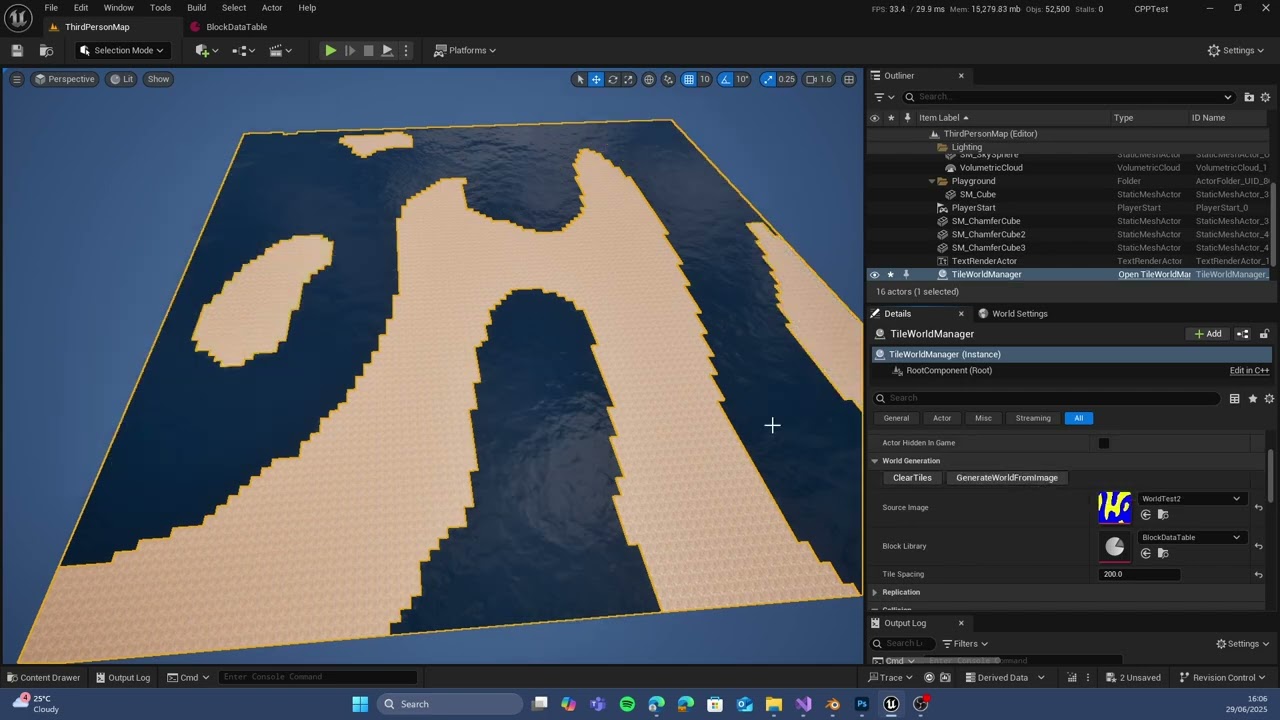Open the toolbar Settings menu at top right
1280x720 pixels.
1236,50
